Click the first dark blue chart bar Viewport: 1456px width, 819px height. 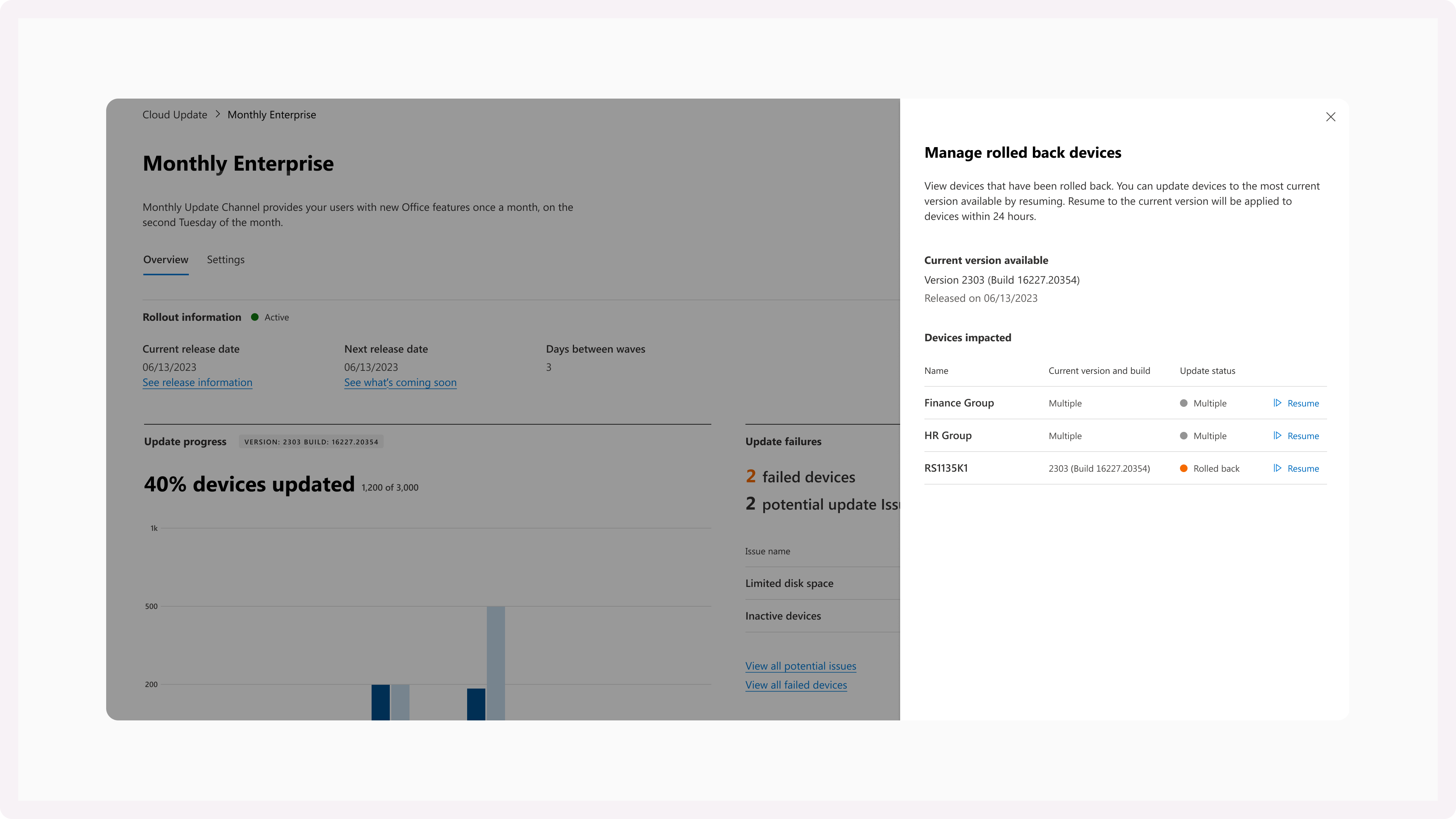pyautogui.click(x=380, y=703)
